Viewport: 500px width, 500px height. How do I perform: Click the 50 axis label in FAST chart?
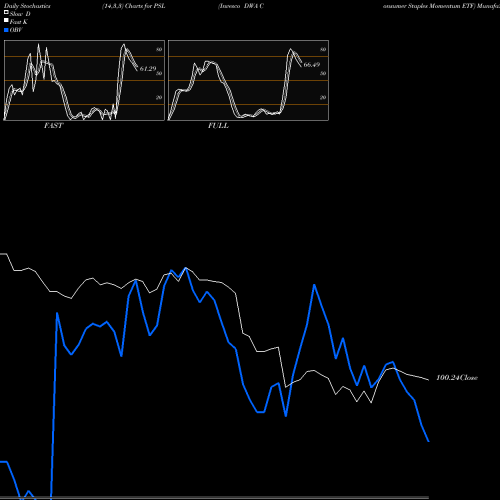159,73
